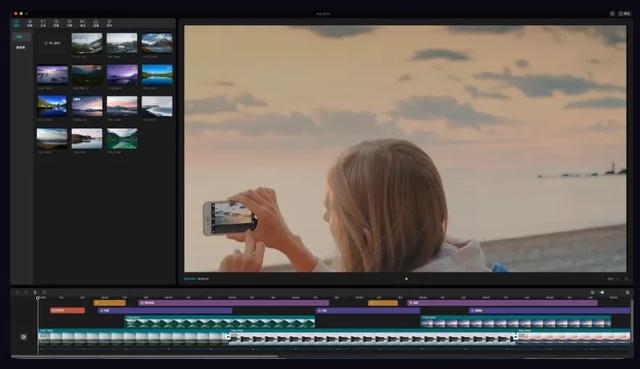640x369 pixels.
Task: Open the Text tab in top toolbar
Action: [x=43, y=23]
